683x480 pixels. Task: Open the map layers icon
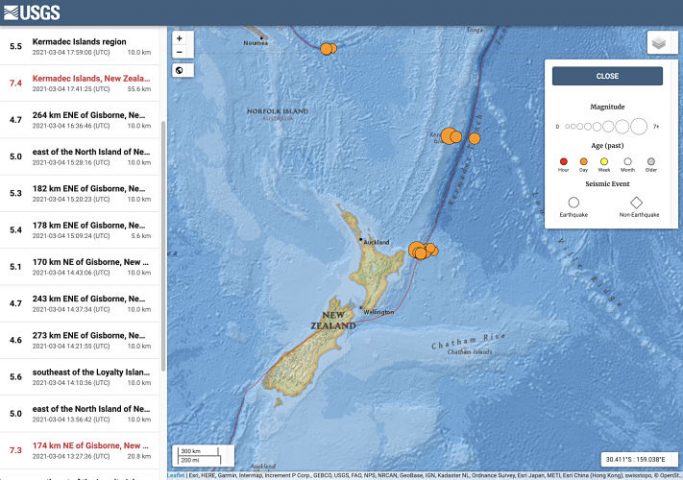coord(659,43)
